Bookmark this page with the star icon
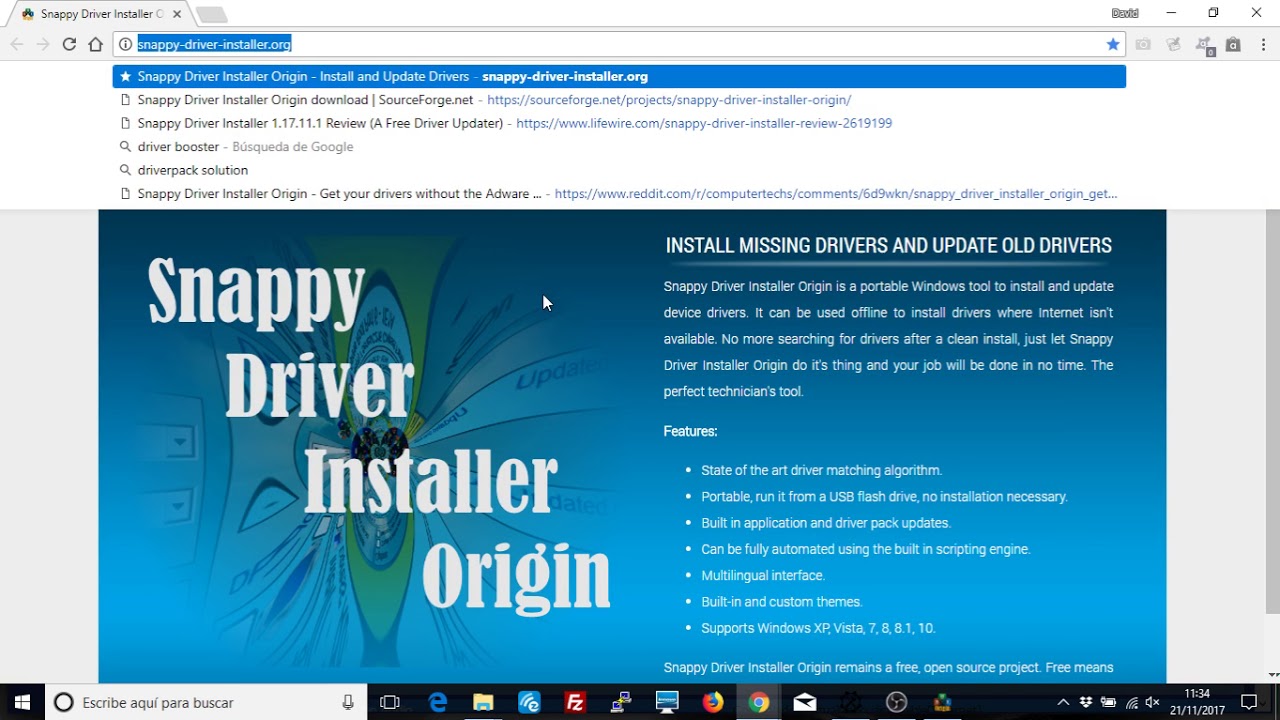Viewport: 1280px width, 720px height. [1113, 44]
